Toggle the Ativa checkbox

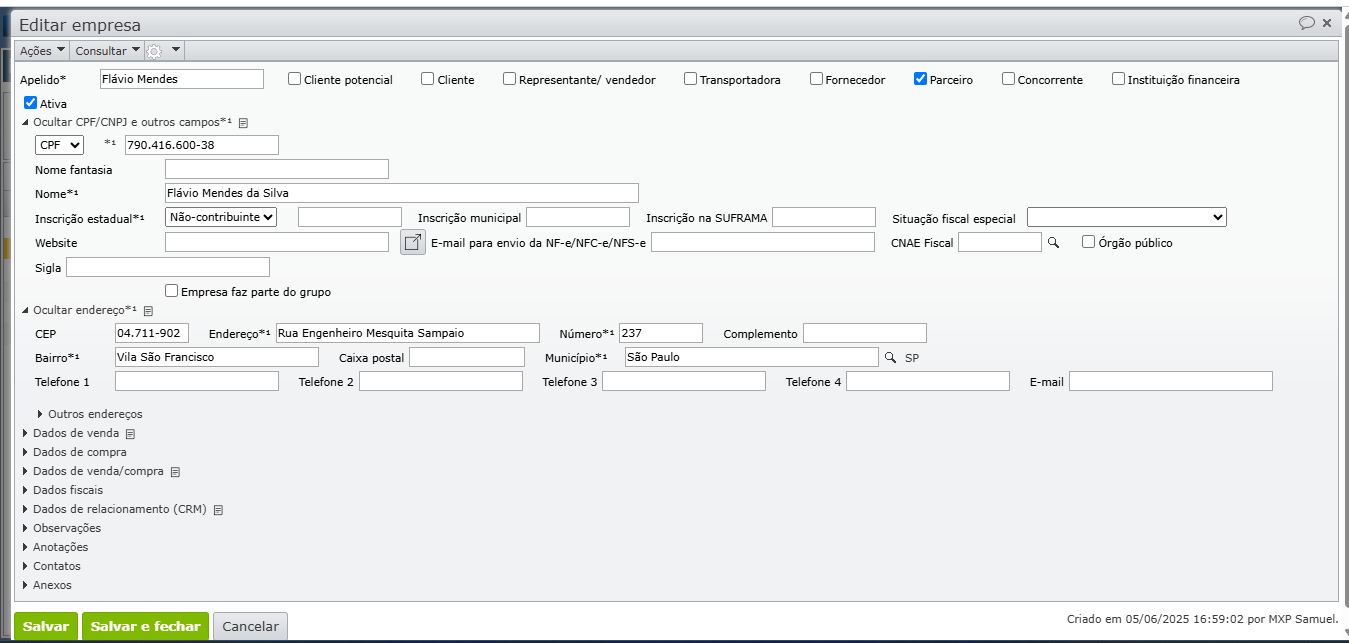click(31, 102)
